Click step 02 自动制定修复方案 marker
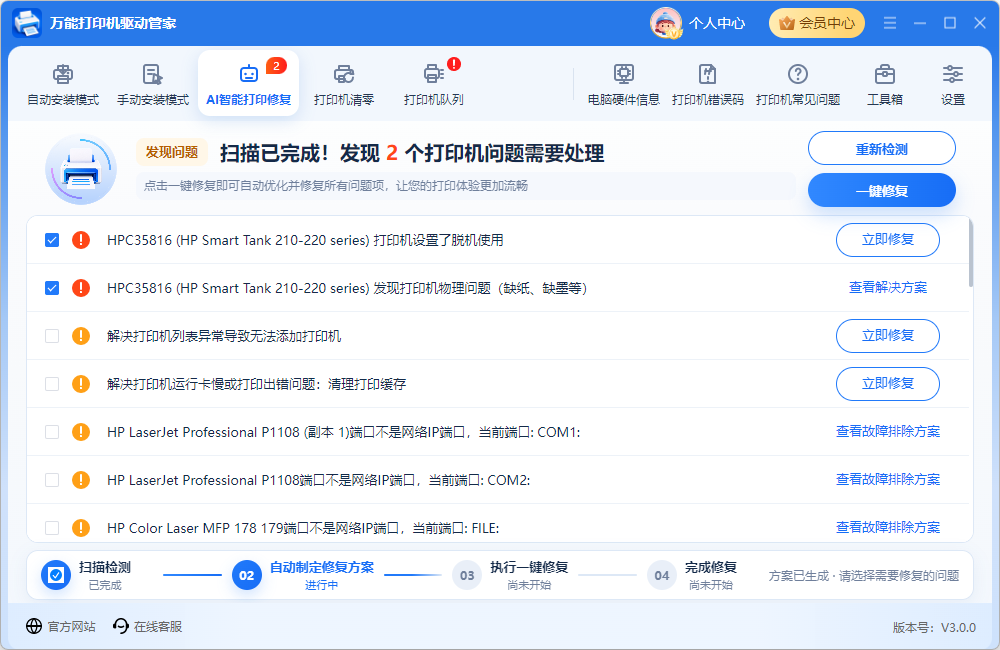 247,575
